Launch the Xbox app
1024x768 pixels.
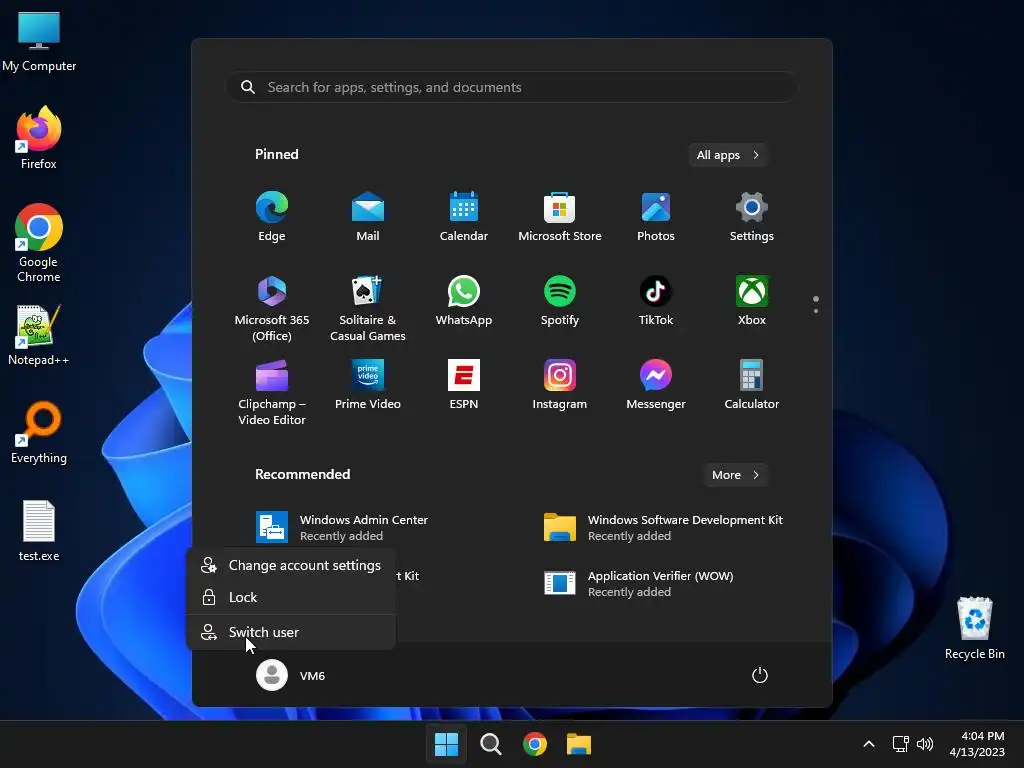[752, 301]
